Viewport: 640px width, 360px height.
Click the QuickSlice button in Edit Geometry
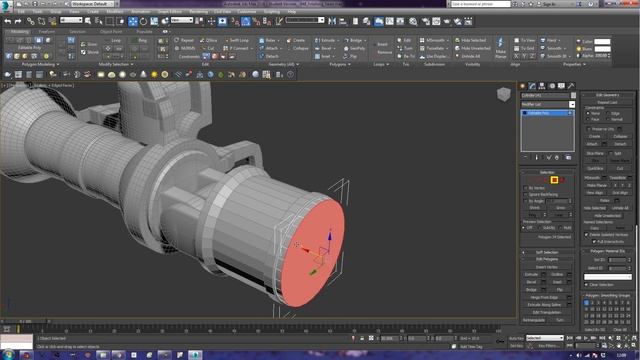(x=595, y=168)
